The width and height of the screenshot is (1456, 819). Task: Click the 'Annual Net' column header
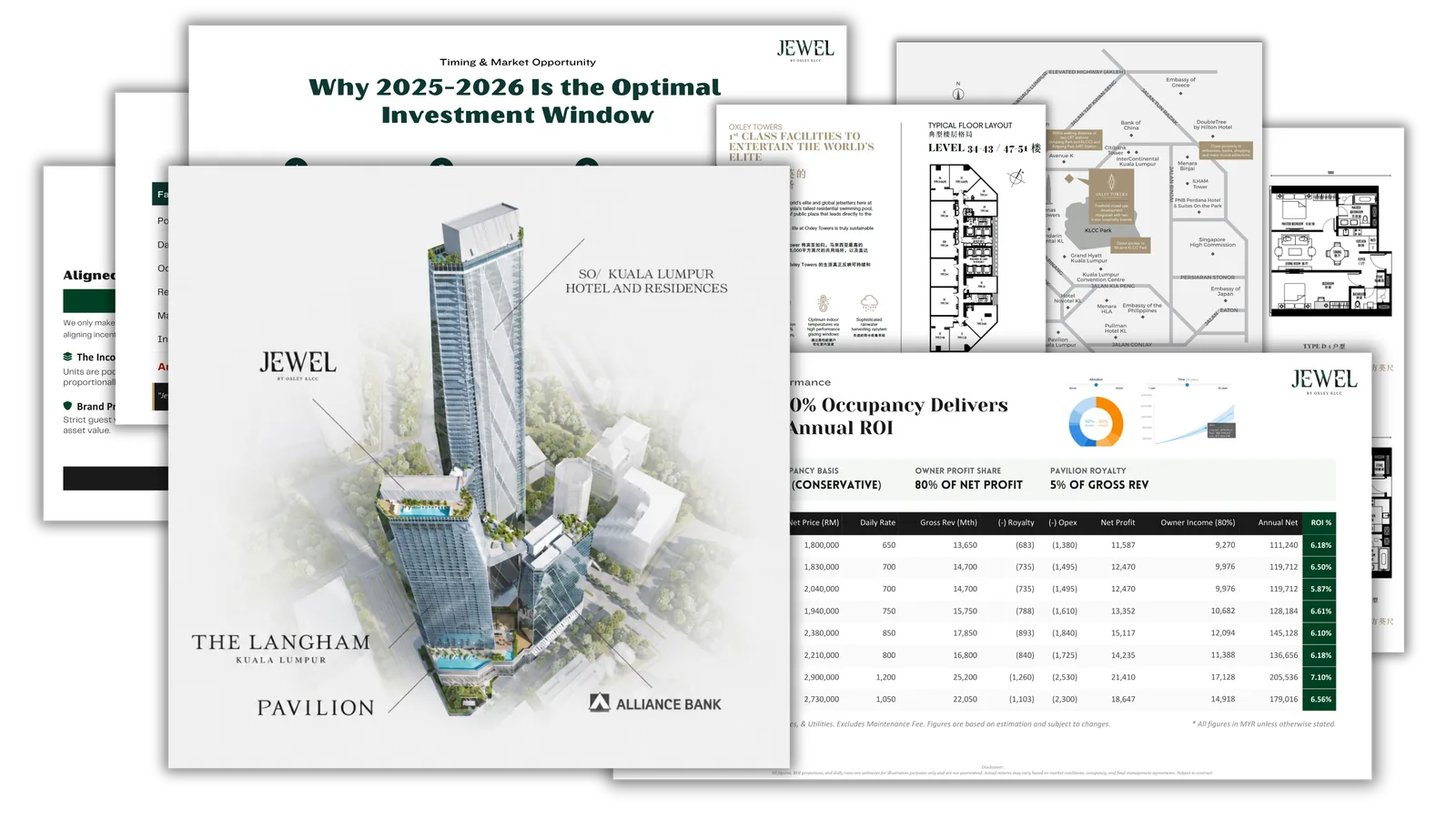pyautogui.click(x=1278, y=522)
